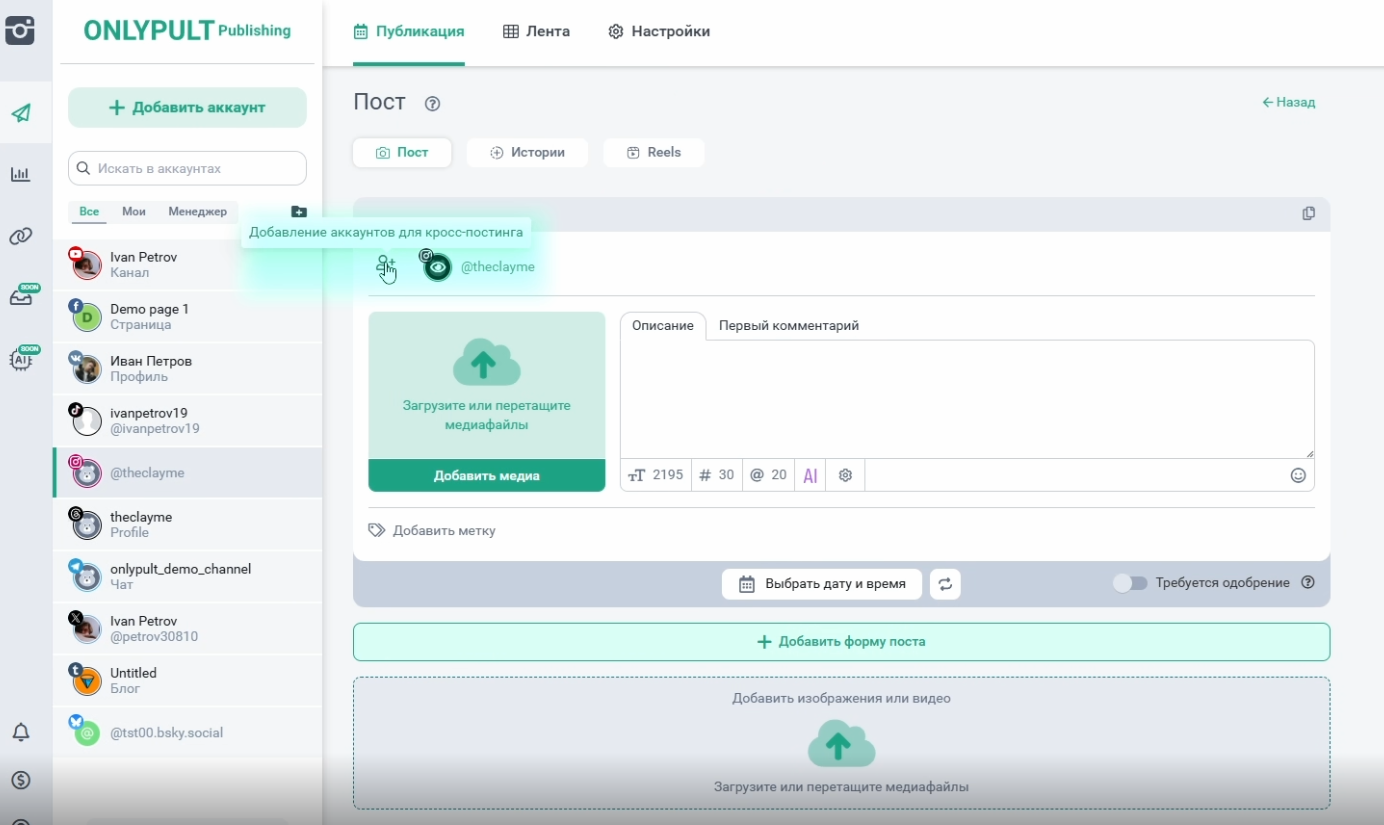Click the 'Добавить аккаунт' button
Image resolution: width=1384 pixels, height=825 pixels.
(x=187, y=108)
